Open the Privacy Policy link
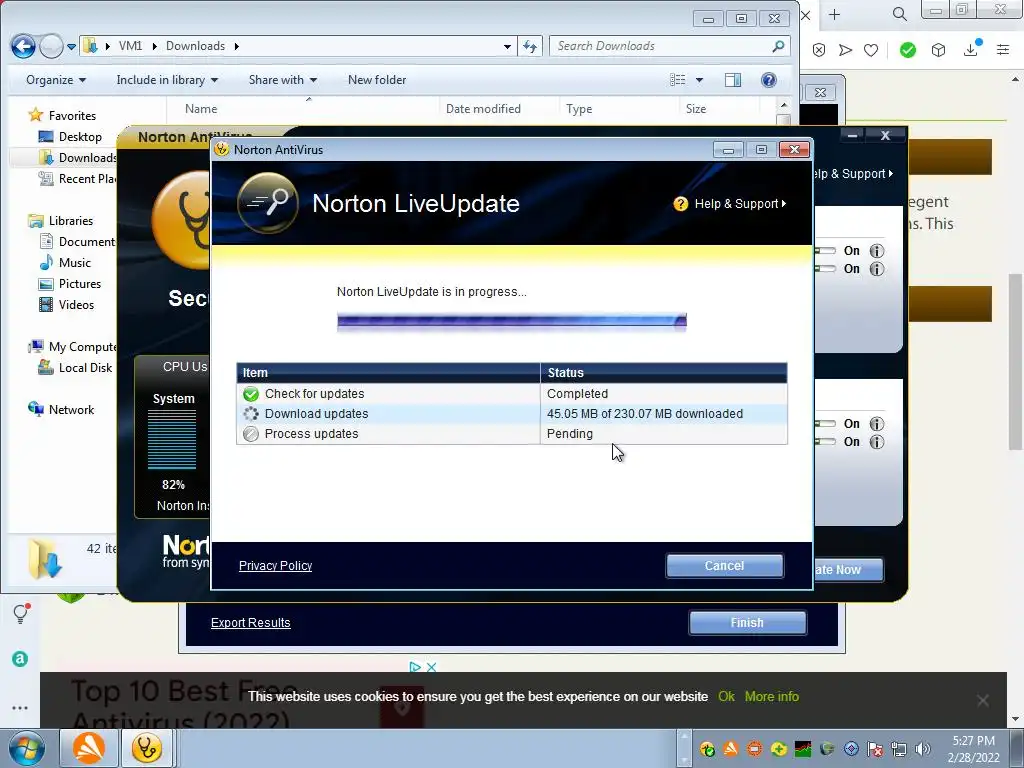 pos(275,566)
